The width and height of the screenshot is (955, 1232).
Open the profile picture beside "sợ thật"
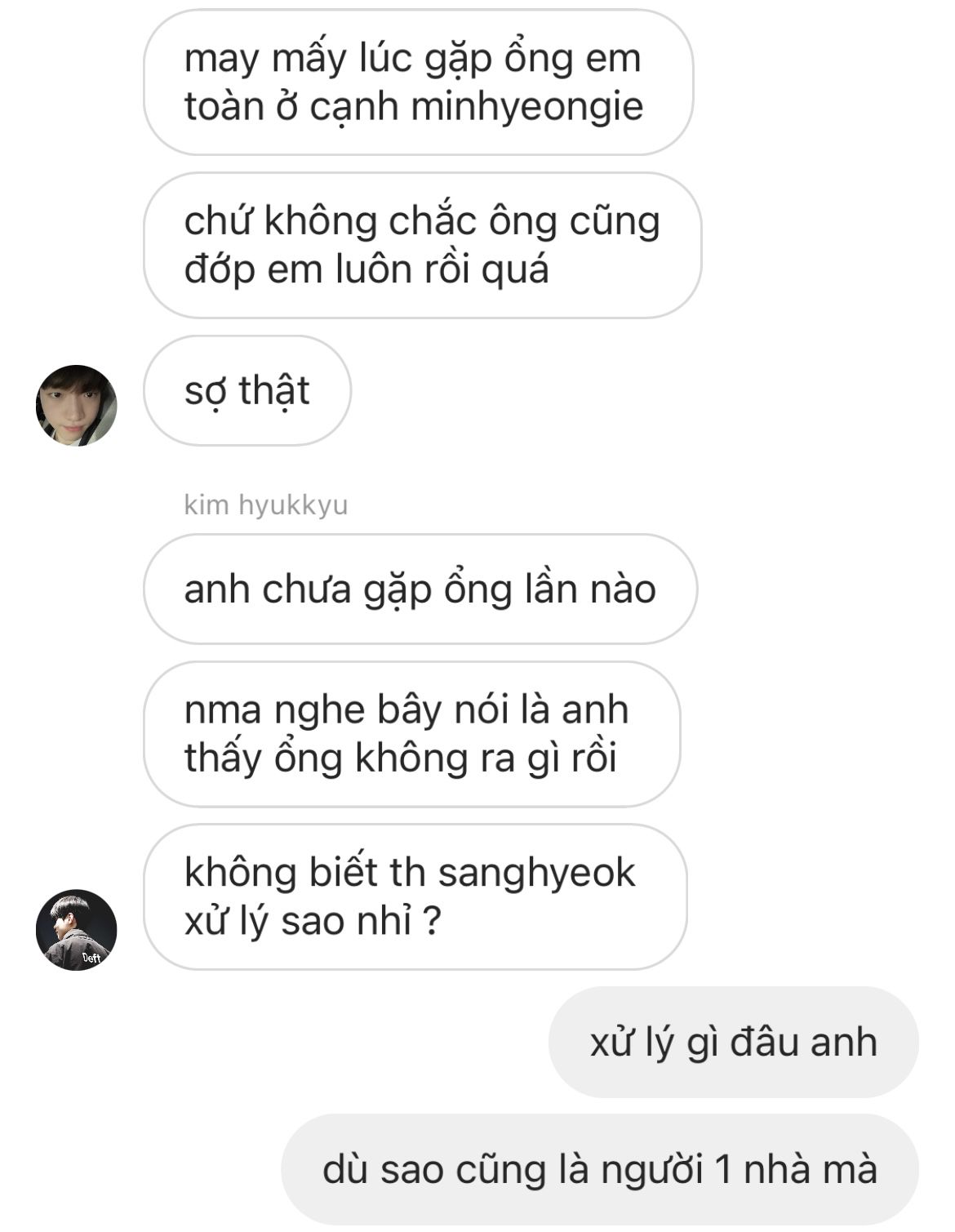(x=76, y=406)
